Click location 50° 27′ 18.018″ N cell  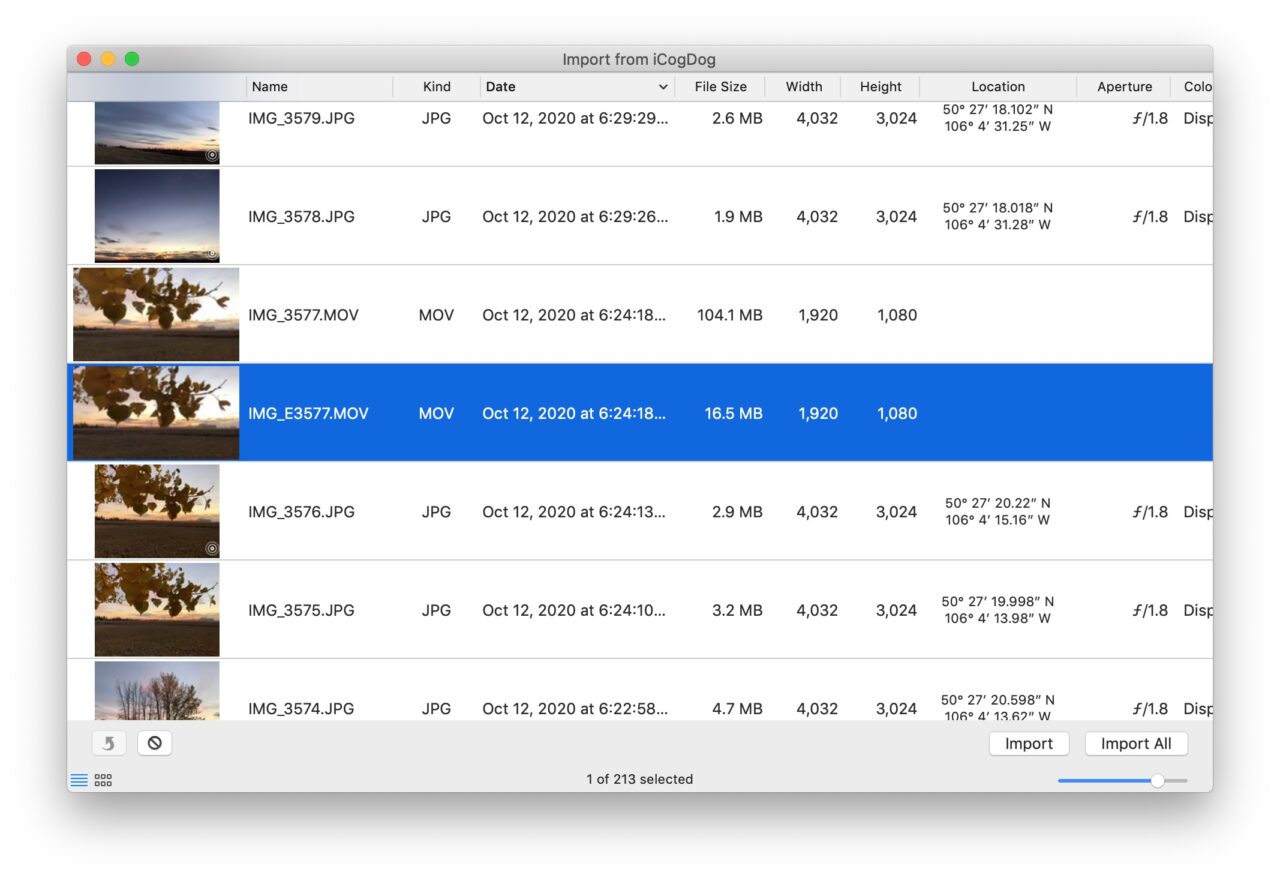click(x=998, y=216)
